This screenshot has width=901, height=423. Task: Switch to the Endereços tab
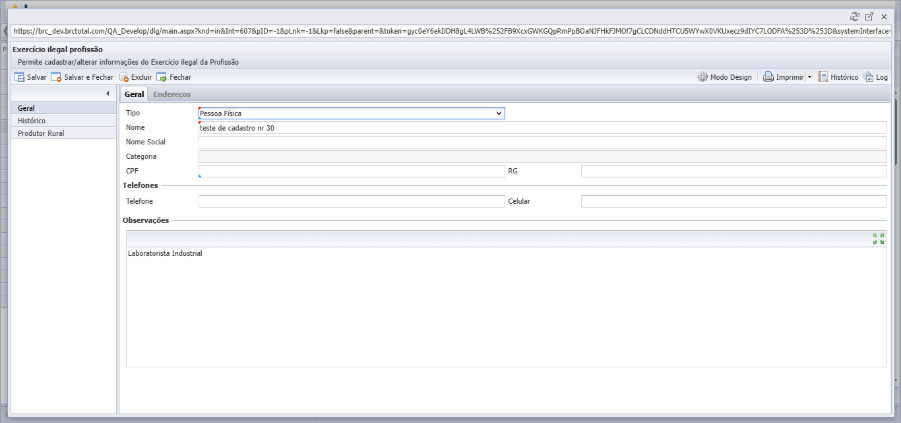click(172, 94)
